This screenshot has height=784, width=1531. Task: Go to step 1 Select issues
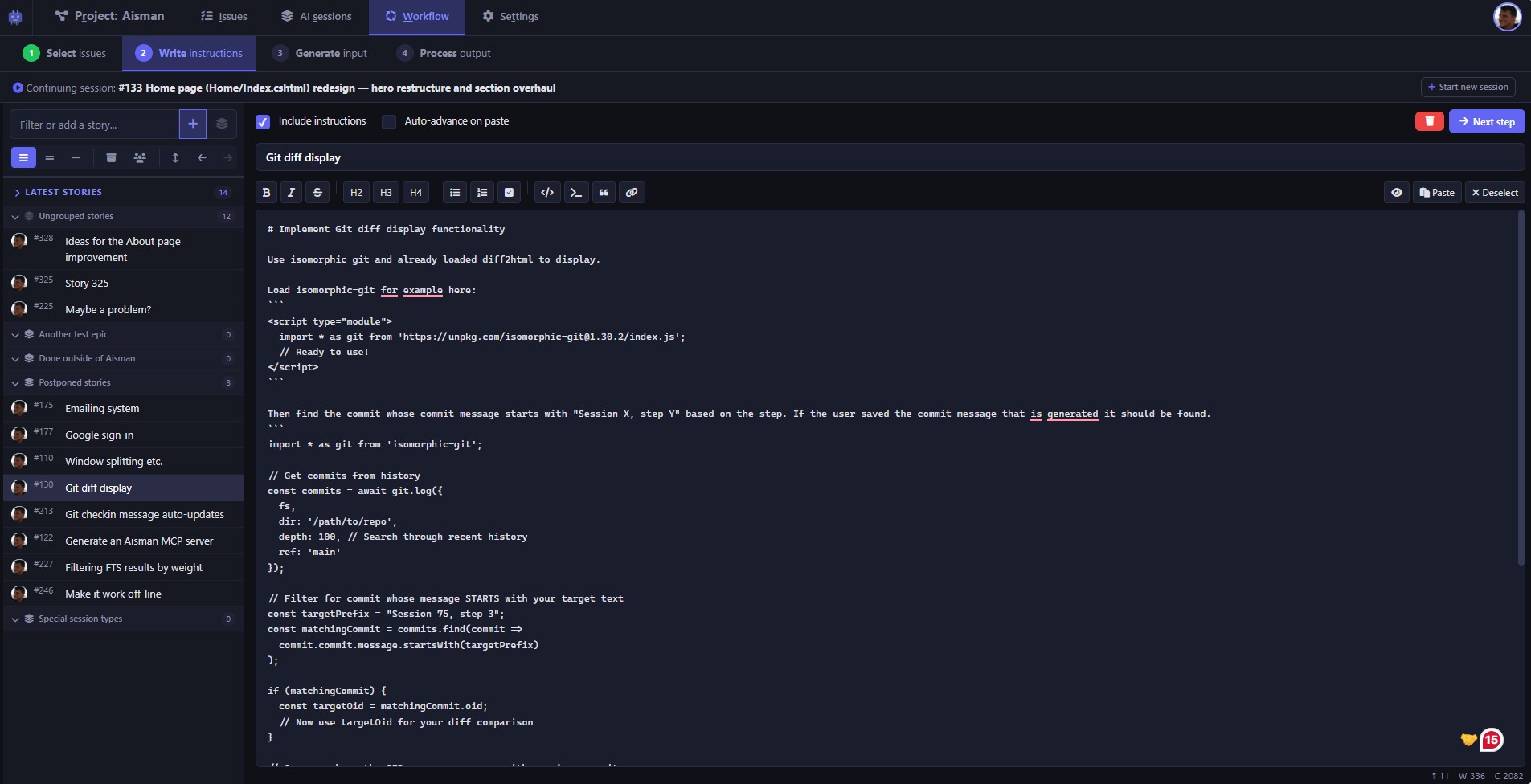point(64,54)
